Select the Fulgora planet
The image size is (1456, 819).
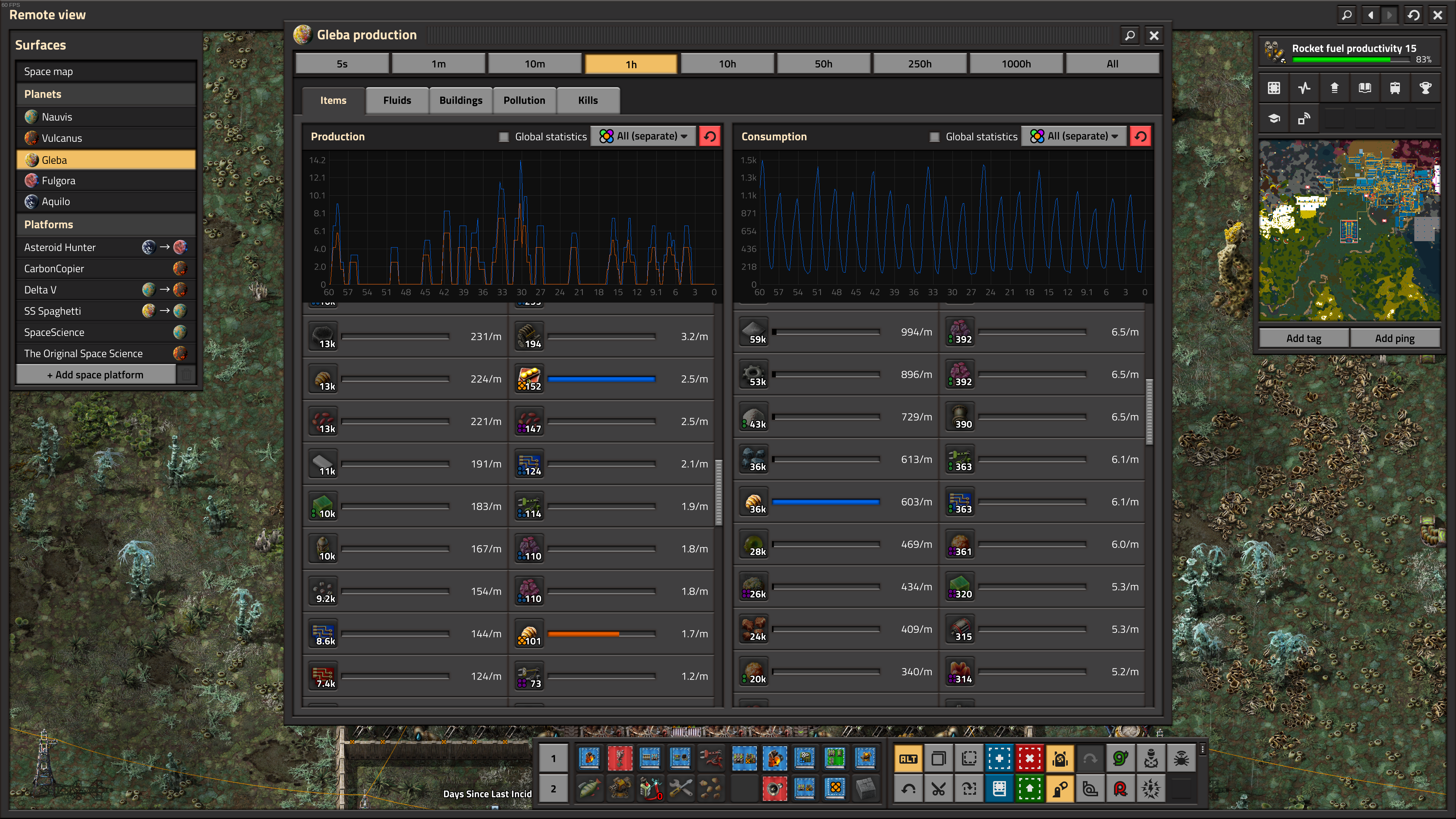tap(106, 180)
